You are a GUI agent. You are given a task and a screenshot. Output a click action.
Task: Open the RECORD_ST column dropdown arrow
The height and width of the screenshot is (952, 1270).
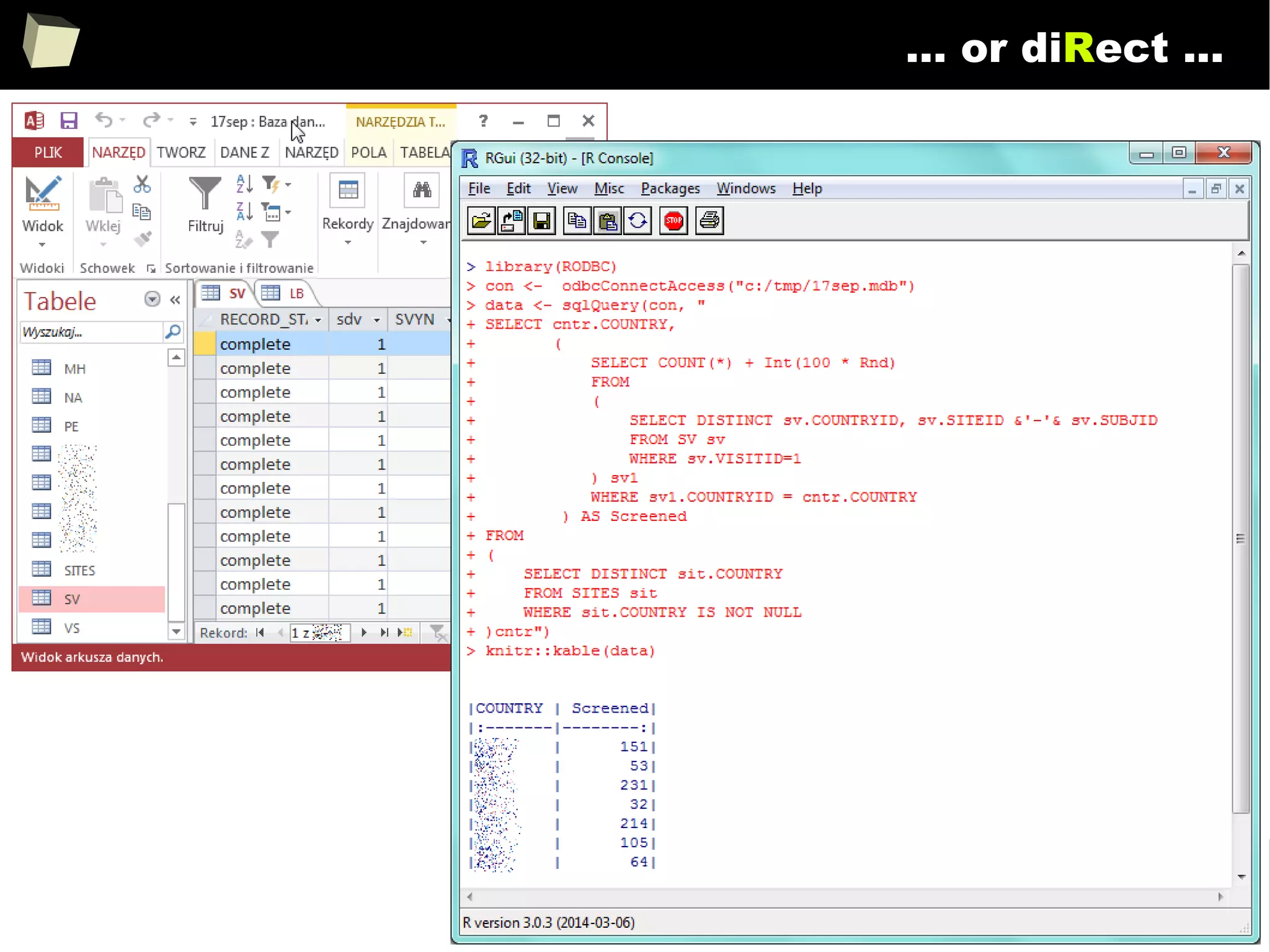318,320
